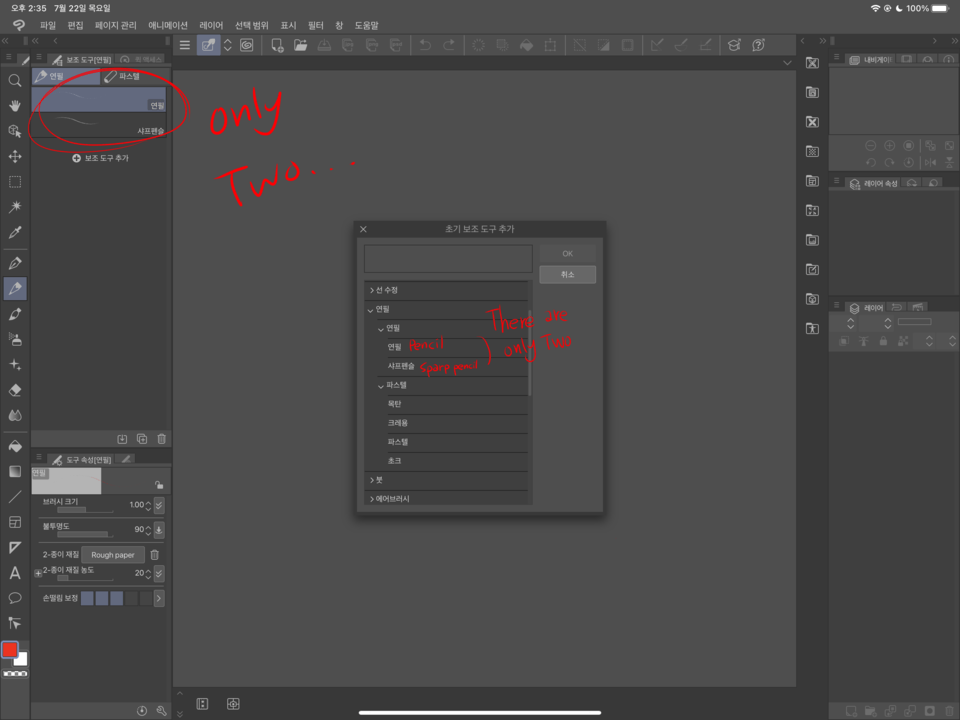Image resolution: width=960 pixels, height=720 pixels.
Task: Zoom in using the Navigator plus icon
Action: point(890,145)
